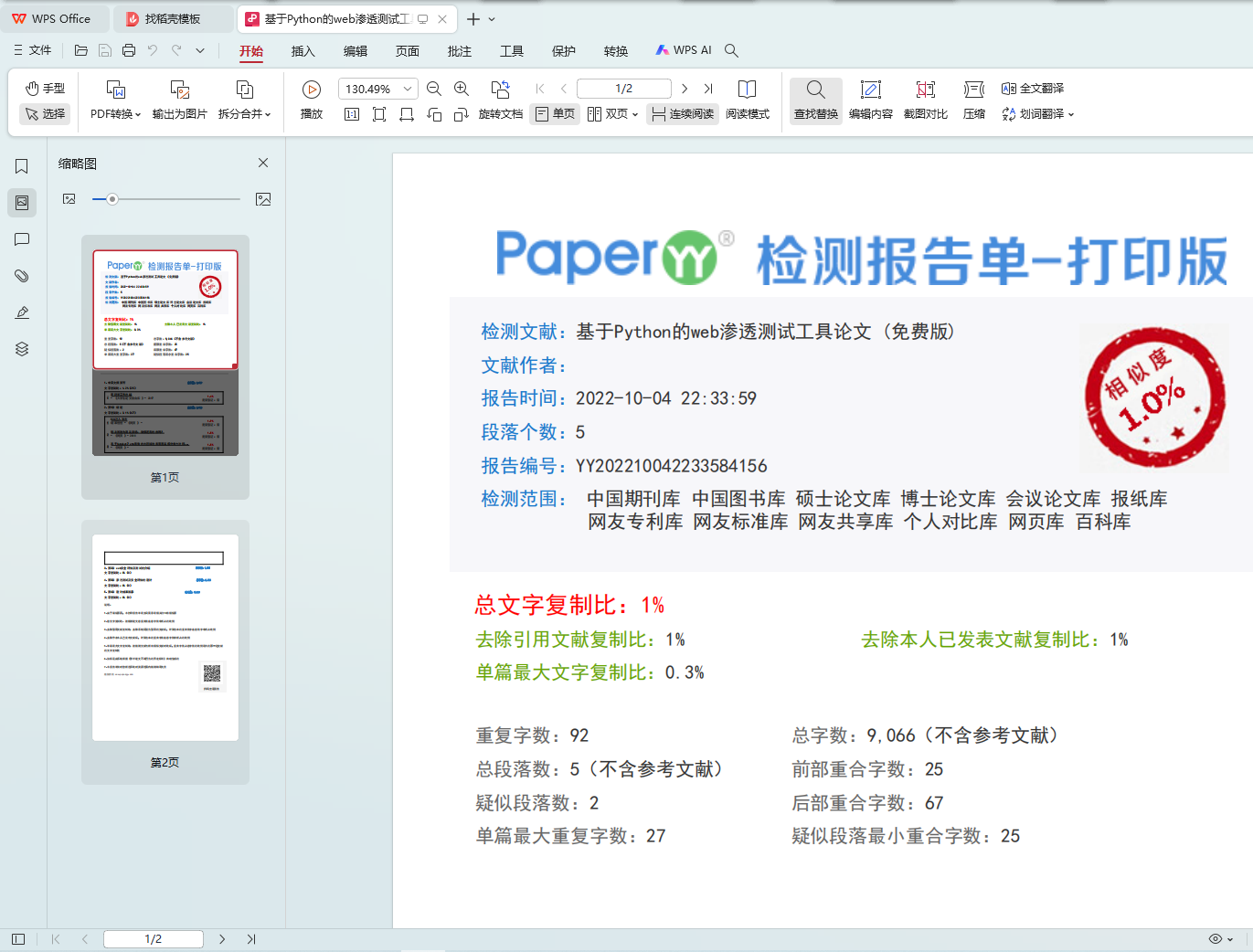
Task: Select the 第2页 page thumbnail
Action: 165,652
